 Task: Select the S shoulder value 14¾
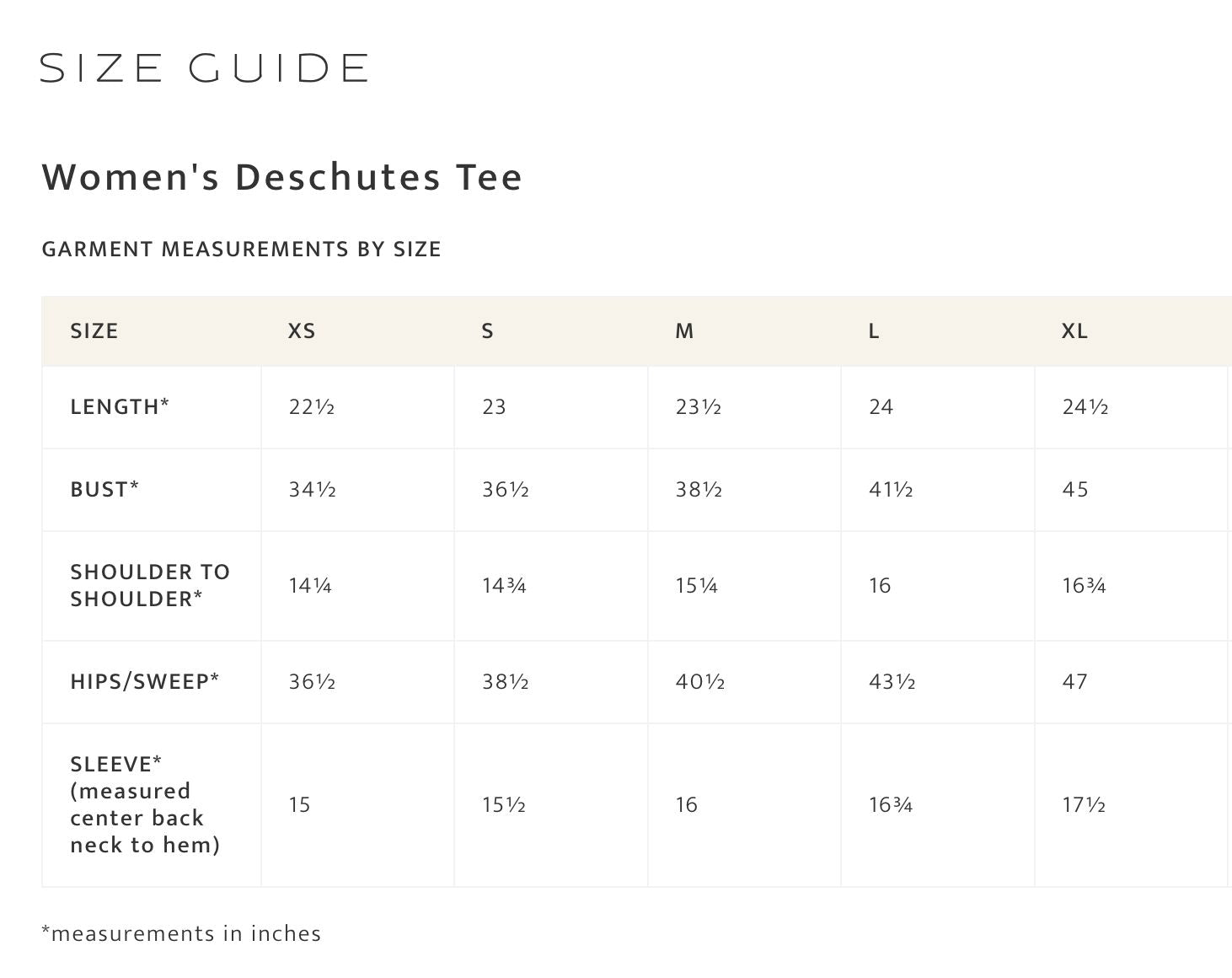pos(504,586)
